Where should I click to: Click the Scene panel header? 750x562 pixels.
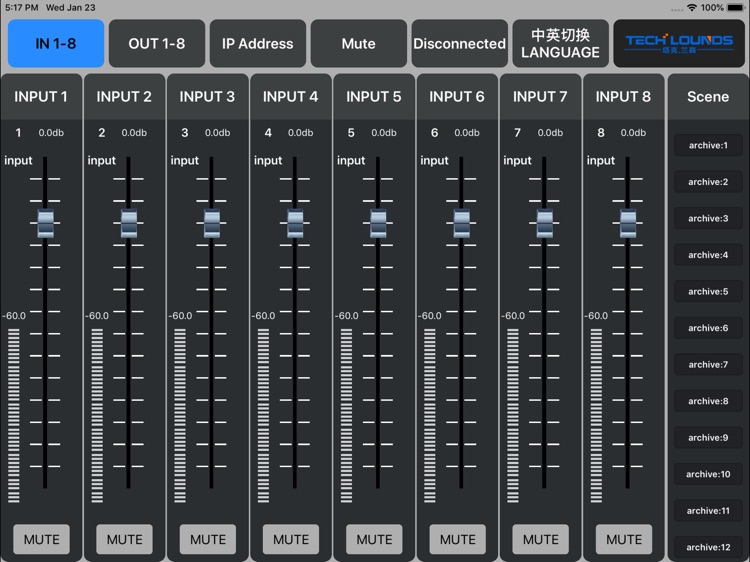click(708, 97)
